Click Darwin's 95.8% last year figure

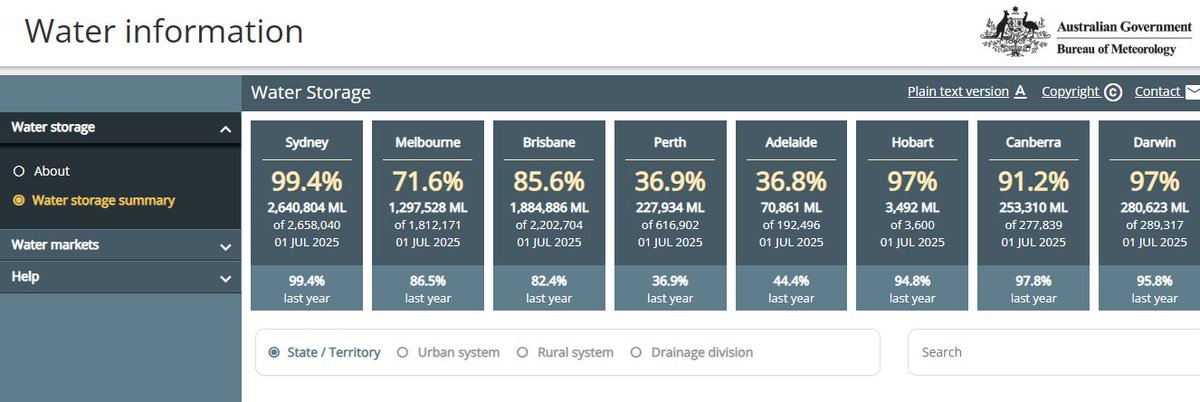1154,283
